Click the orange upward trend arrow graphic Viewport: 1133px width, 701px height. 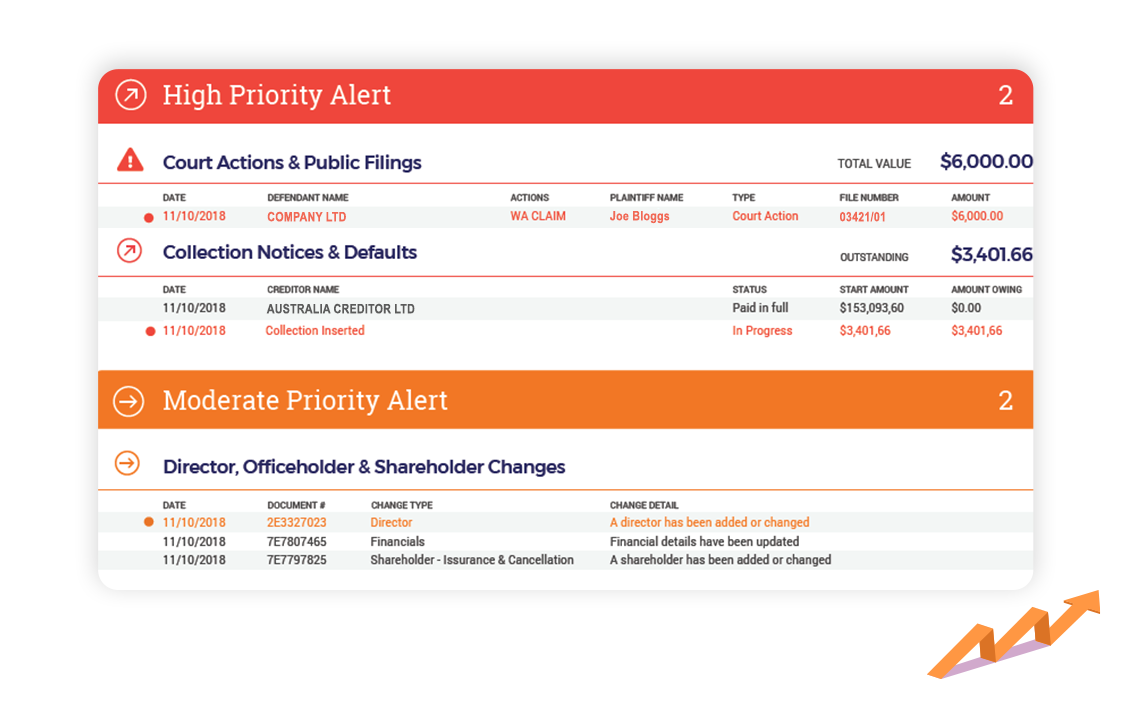[1014, 635]
